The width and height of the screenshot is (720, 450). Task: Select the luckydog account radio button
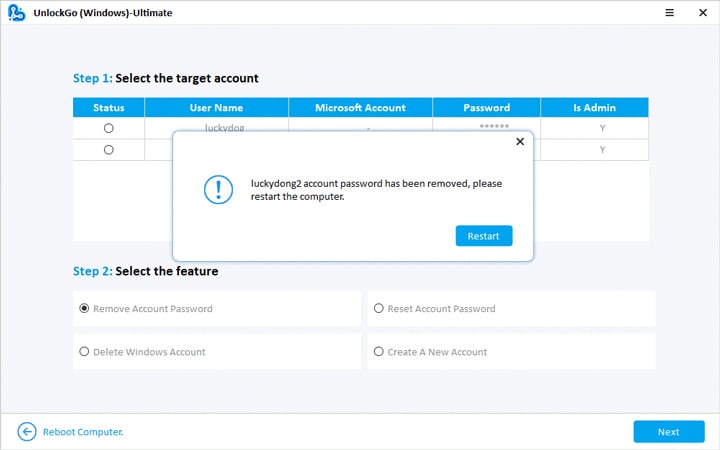click(108, 128)
